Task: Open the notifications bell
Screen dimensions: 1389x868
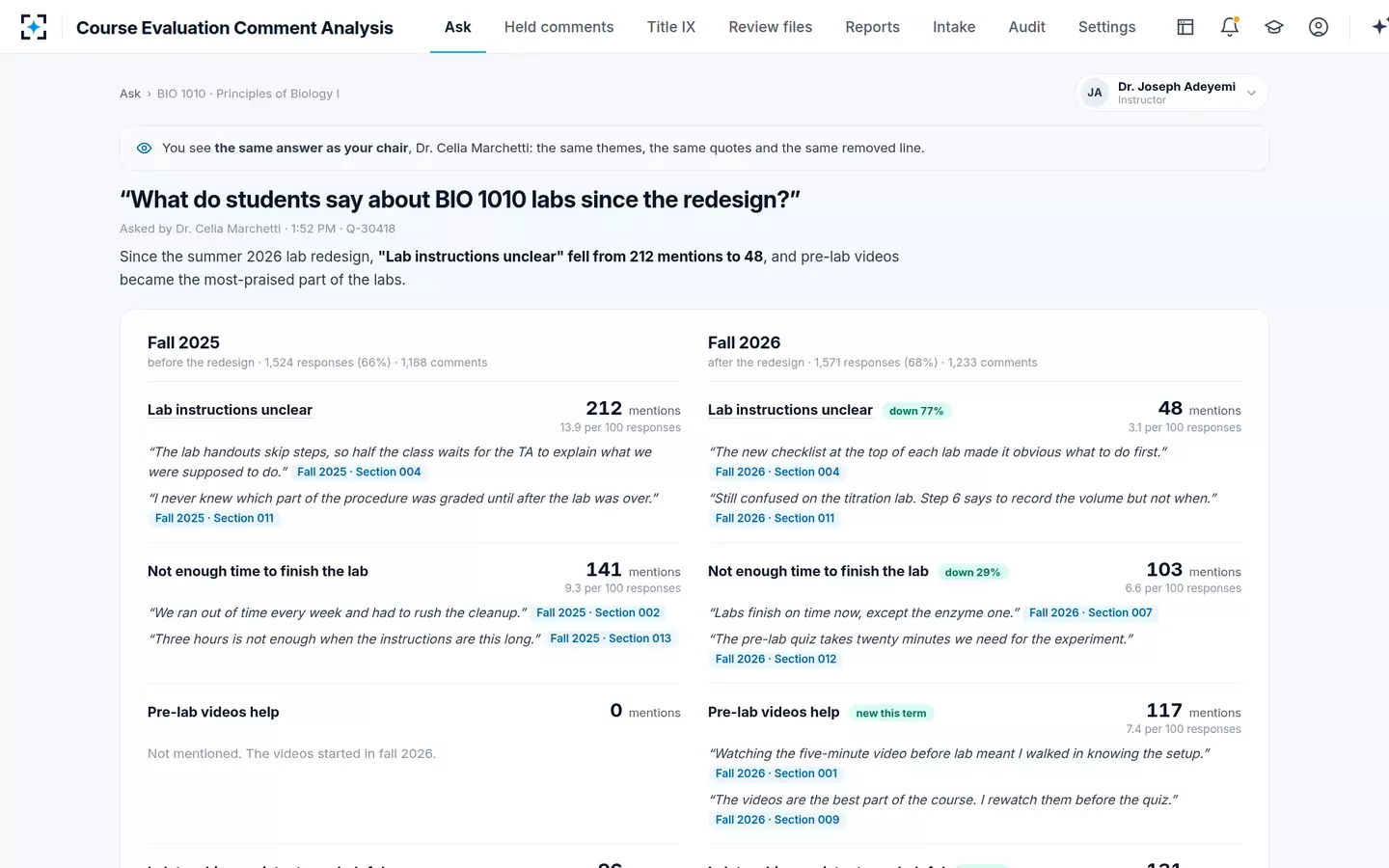Action: pyautogui.click(x=1230, y=27)
